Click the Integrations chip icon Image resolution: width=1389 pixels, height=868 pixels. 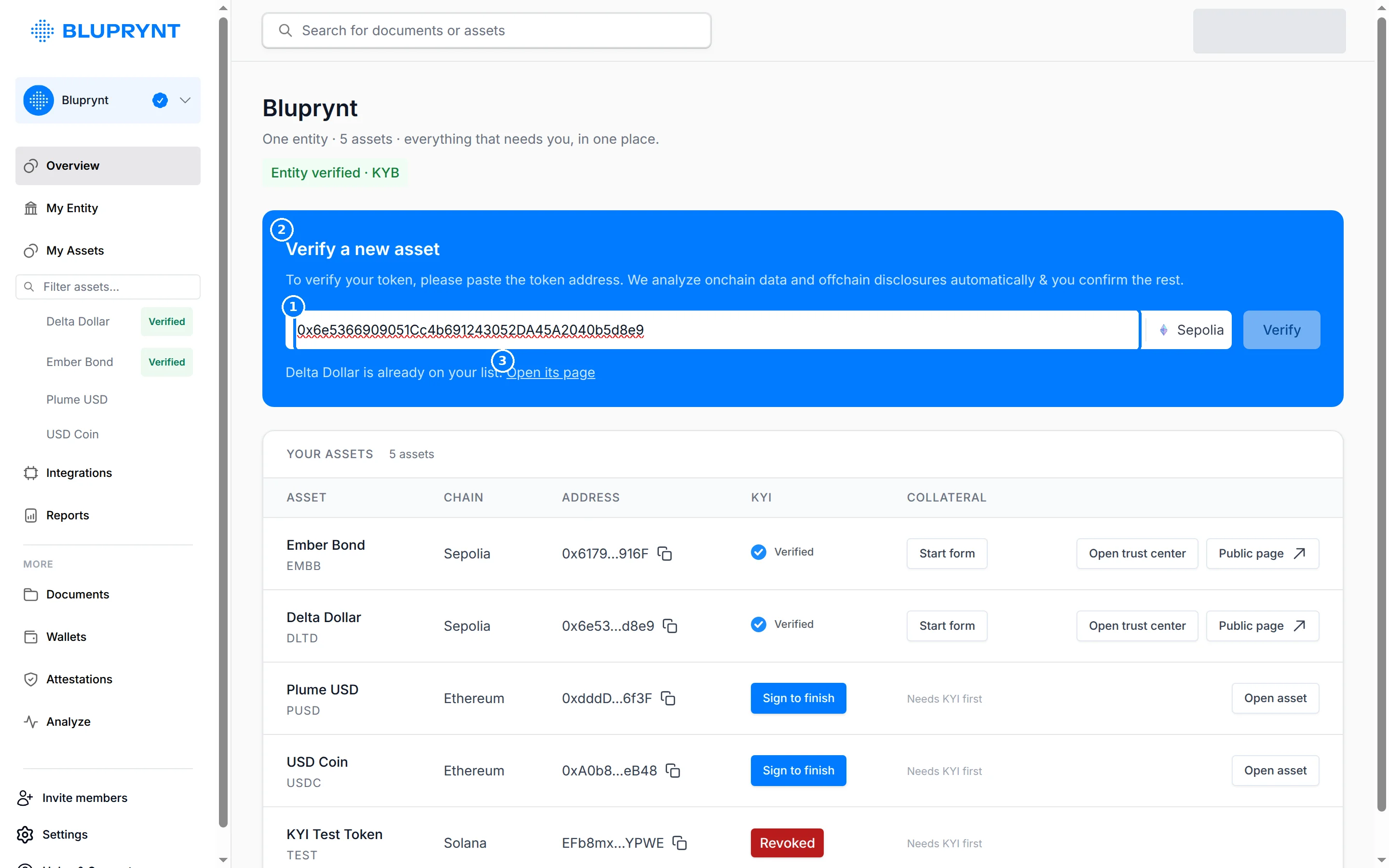(31, 473)
